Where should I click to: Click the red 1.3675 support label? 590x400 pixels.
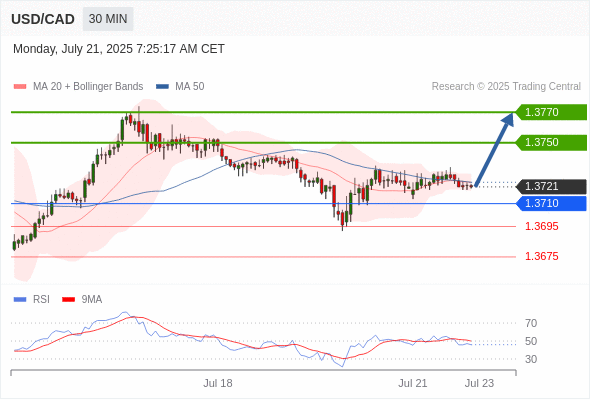pos(541,256)
